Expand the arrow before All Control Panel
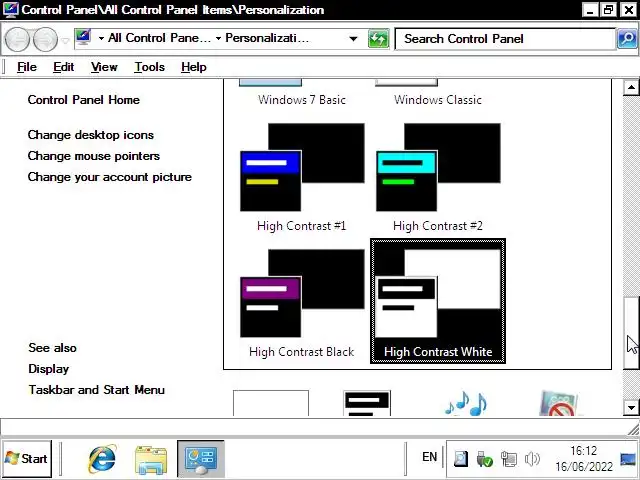The height and width of the screenshot is (480, 640). click(101, 38)
